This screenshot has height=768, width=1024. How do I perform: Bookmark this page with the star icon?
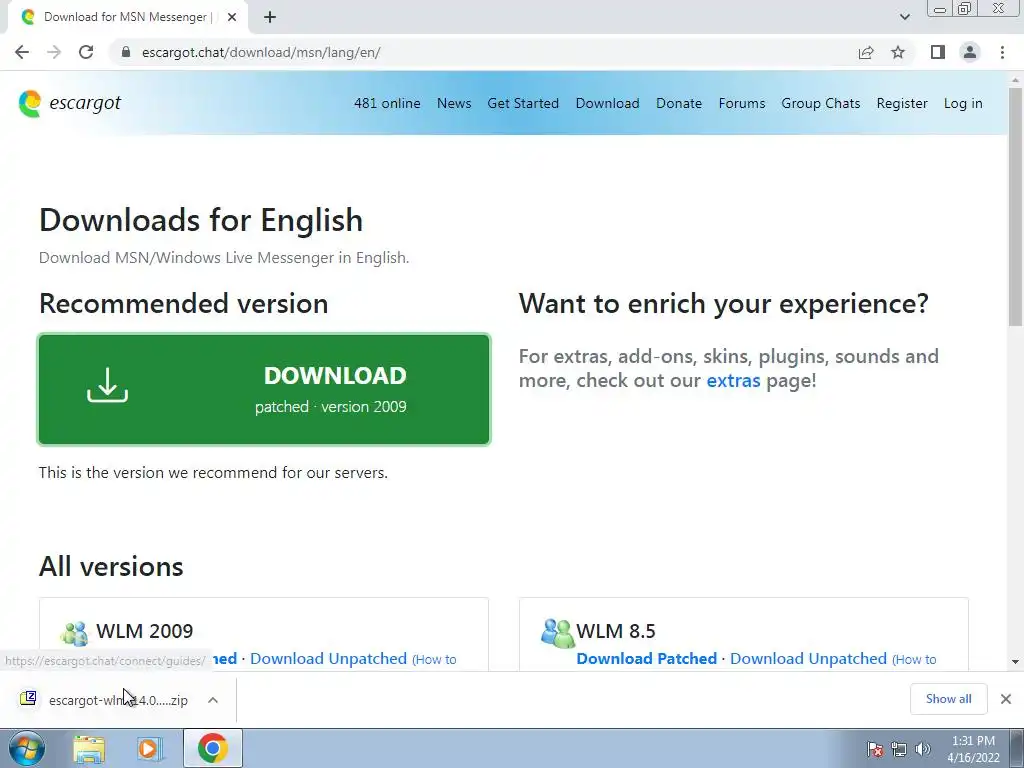coord(898,52)
